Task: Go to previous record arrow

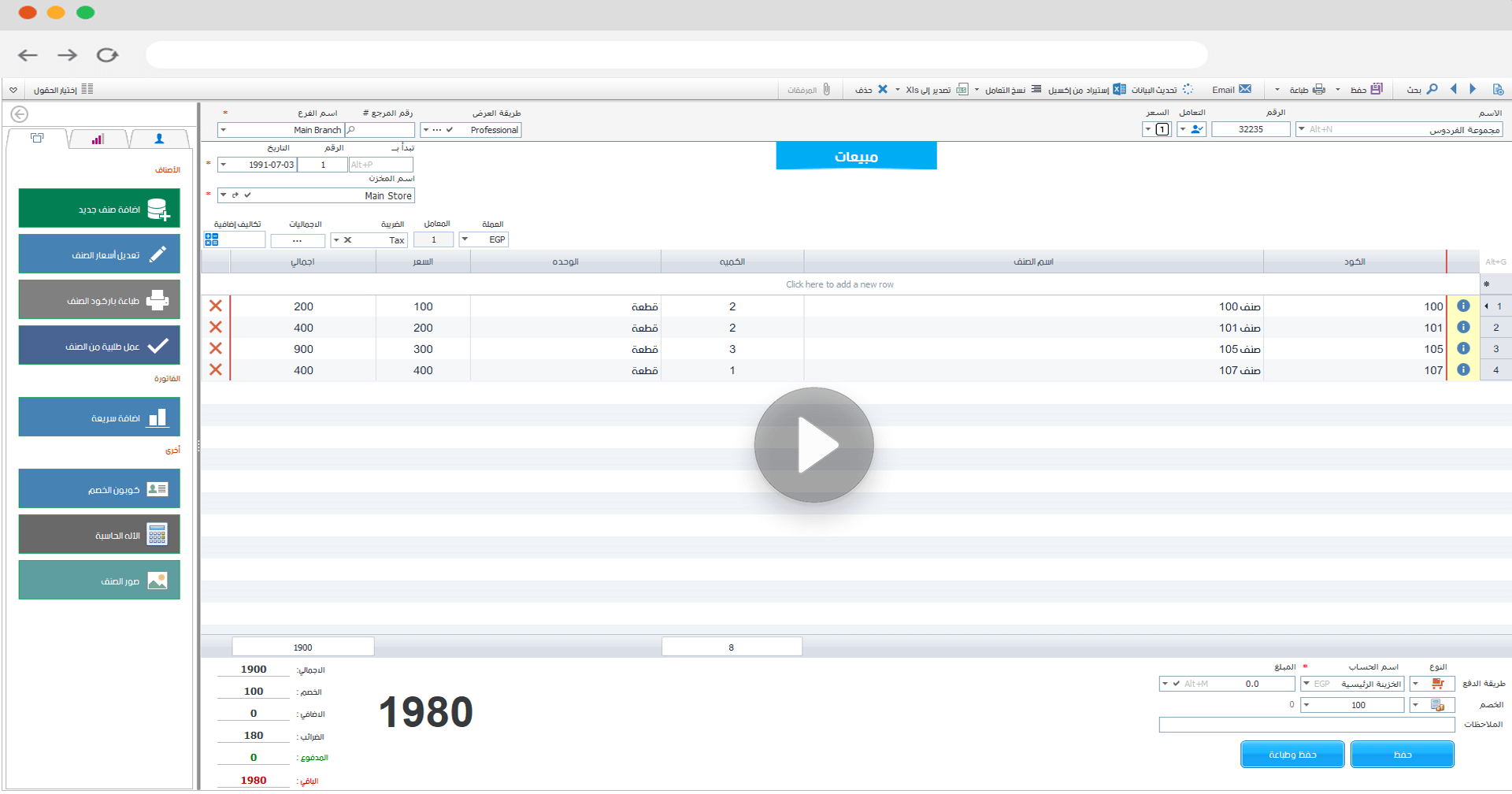Action: (x=1454, y=89)
